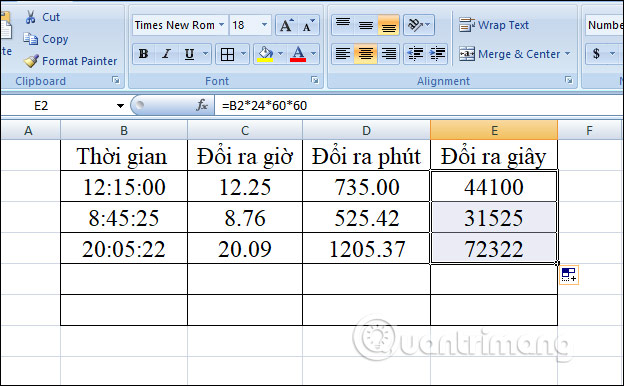
Task: Click the accounting dollar format icon
Action: (x=596, y=54)
